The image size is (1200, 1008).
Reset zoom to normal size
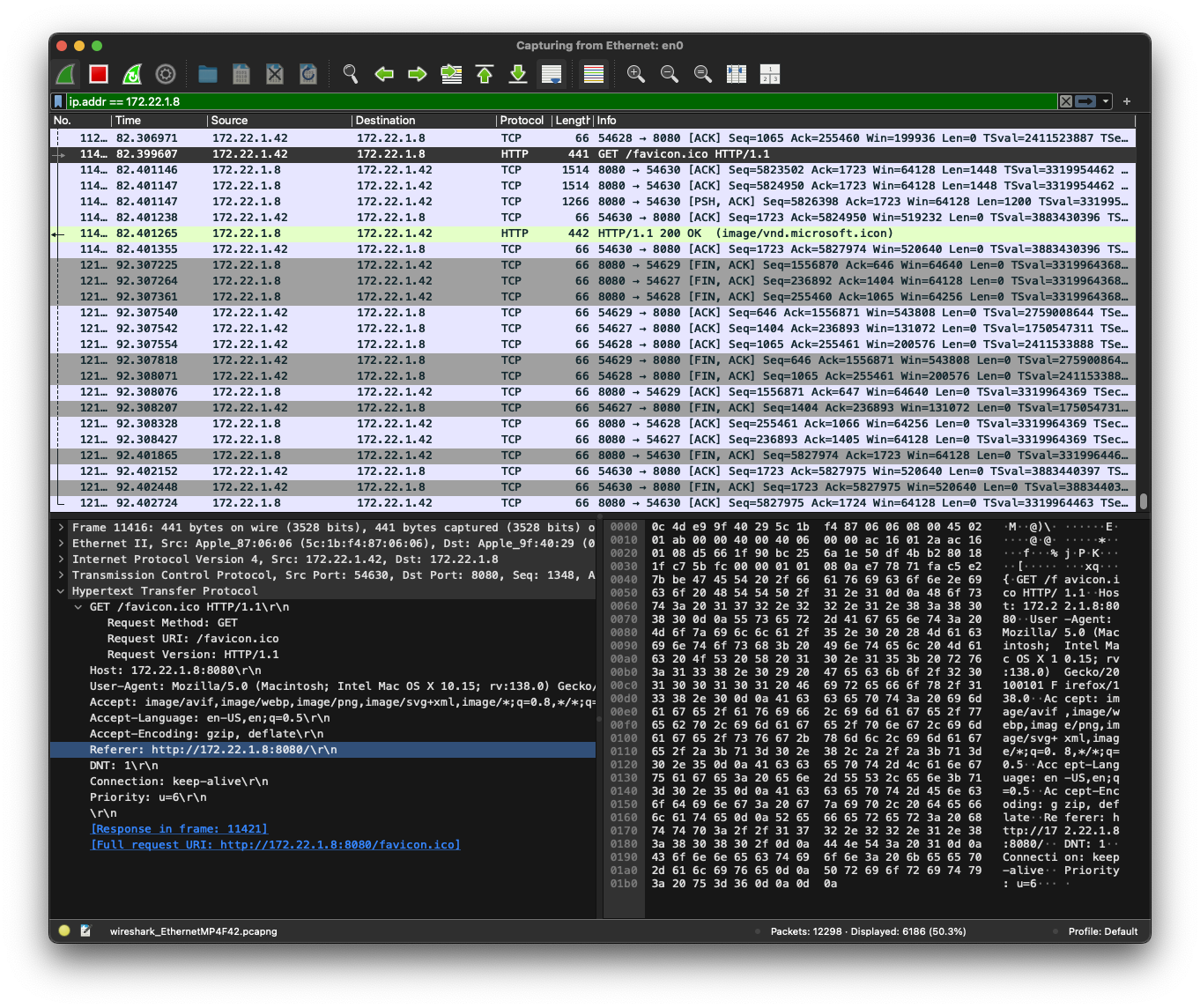point(702,74)
